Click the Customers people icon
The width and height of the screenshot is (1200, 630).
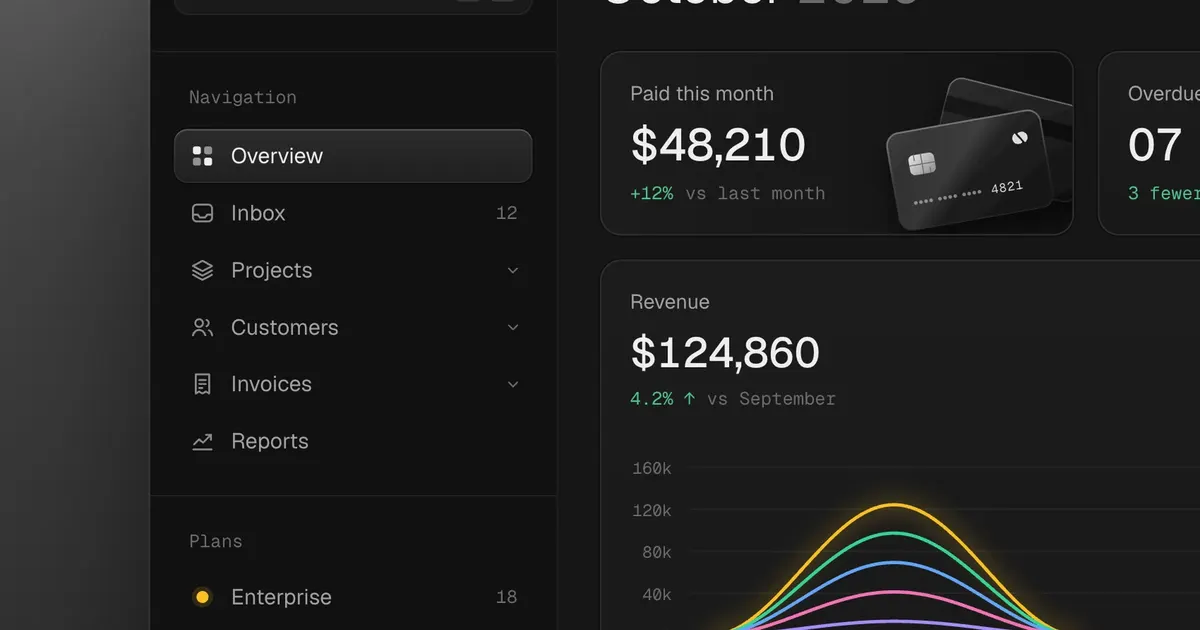(x=203, y=327)
